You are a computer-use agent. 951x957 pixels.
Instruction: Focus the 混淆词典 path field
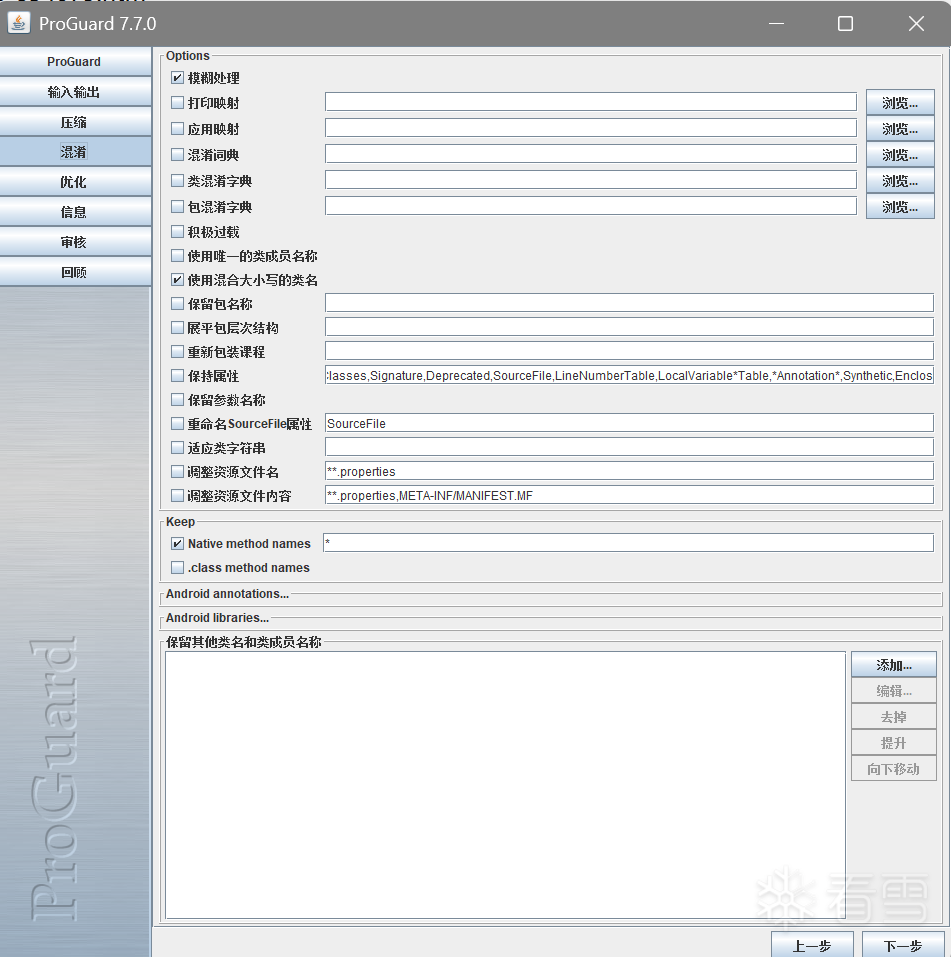(591, 154)
